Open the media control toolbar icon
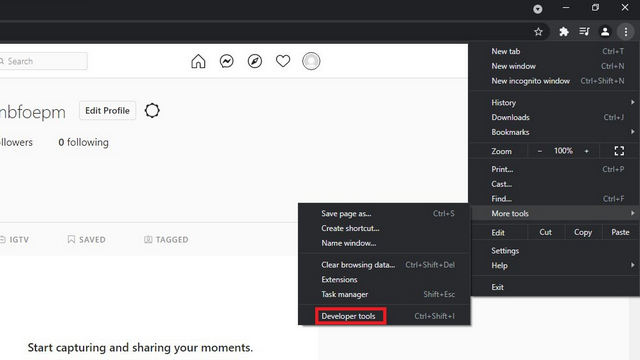 click(x=584, y=32)
